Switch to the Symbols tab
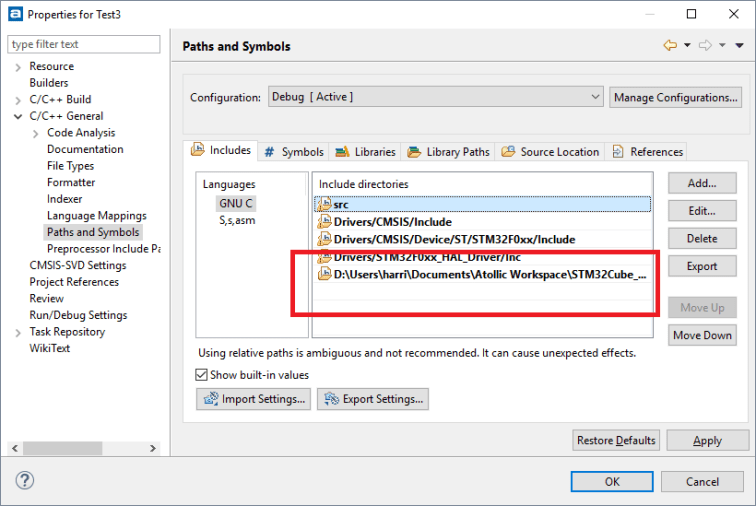This screenshot has width=756, height=506. (x=293, y=152)
